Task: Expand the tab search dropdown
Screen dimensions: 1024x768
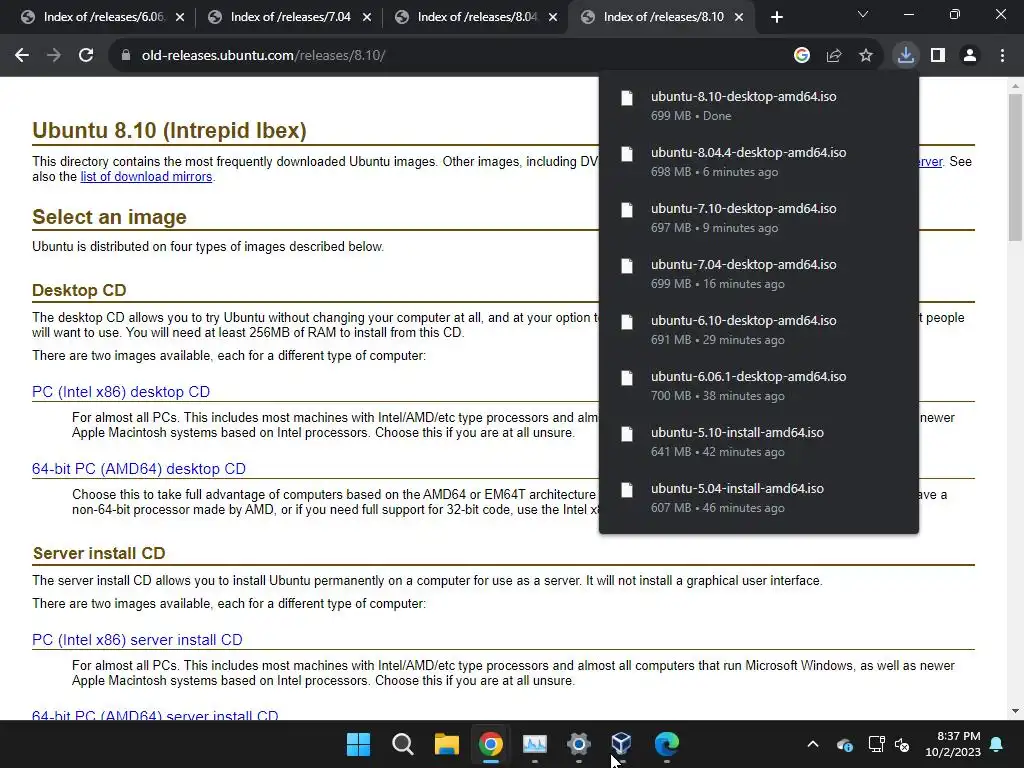Action: tap(863, 14)
